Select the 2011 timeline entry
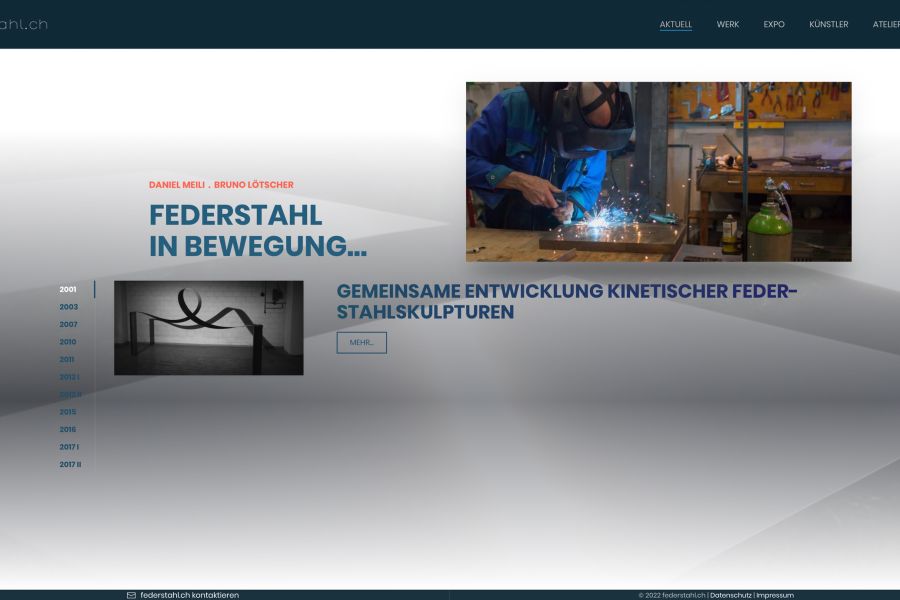Screen dimensions: 900x600 [67, 359]
